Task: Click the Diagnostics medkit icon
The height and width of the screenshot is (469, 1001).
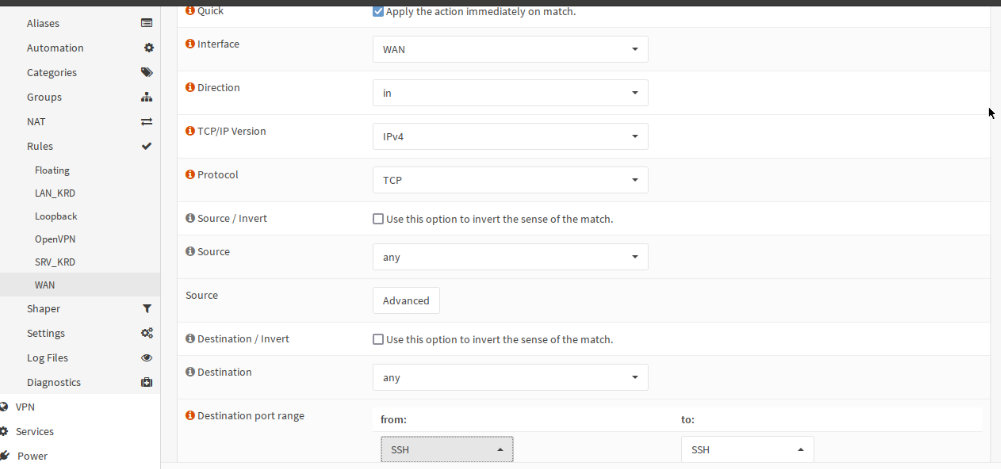Action: [x=147, y=382]
